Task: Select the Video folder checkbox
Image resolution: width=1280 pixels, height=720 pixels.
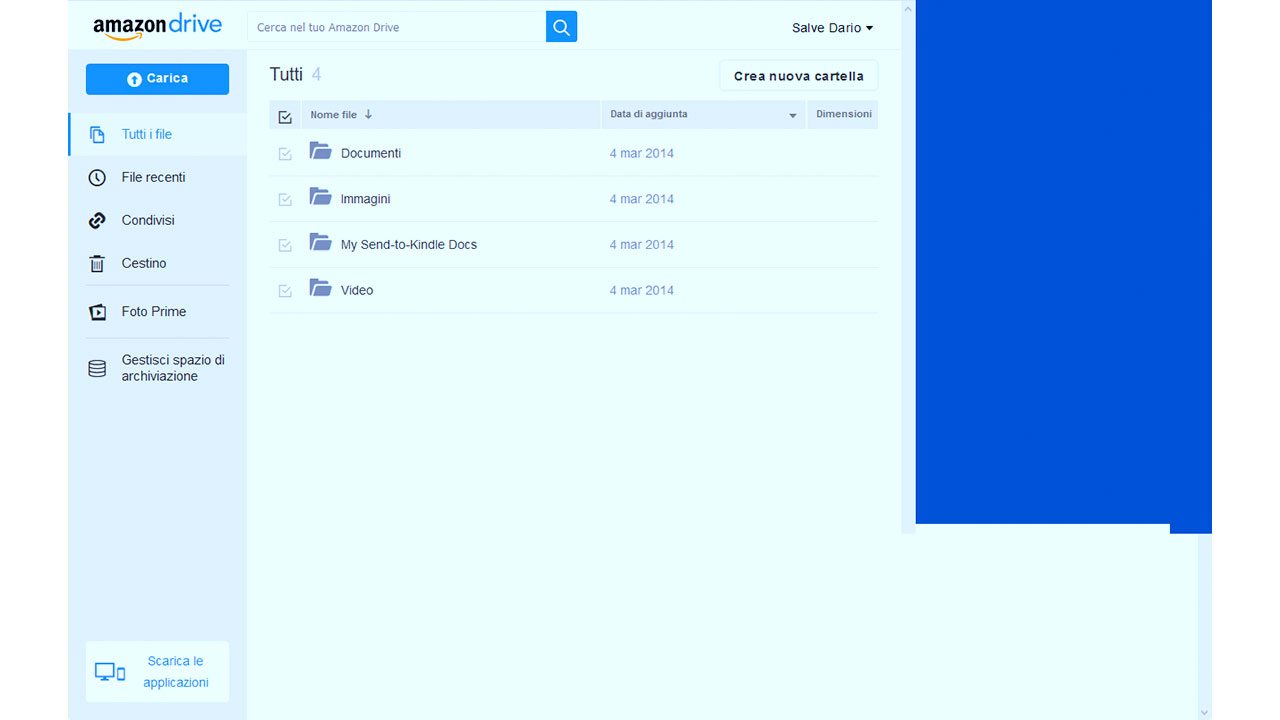Action: click(x=284, y=289)
